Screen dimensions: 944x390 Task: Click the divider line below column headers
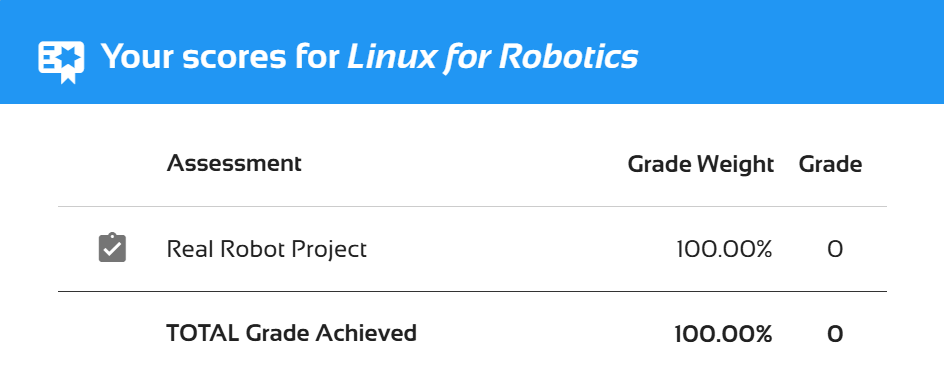(x=472, y=206)
